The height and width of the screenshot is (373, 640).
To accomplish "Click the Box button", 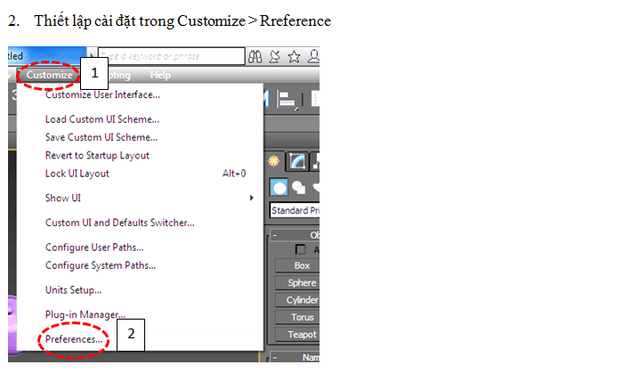I will [298, 265].
